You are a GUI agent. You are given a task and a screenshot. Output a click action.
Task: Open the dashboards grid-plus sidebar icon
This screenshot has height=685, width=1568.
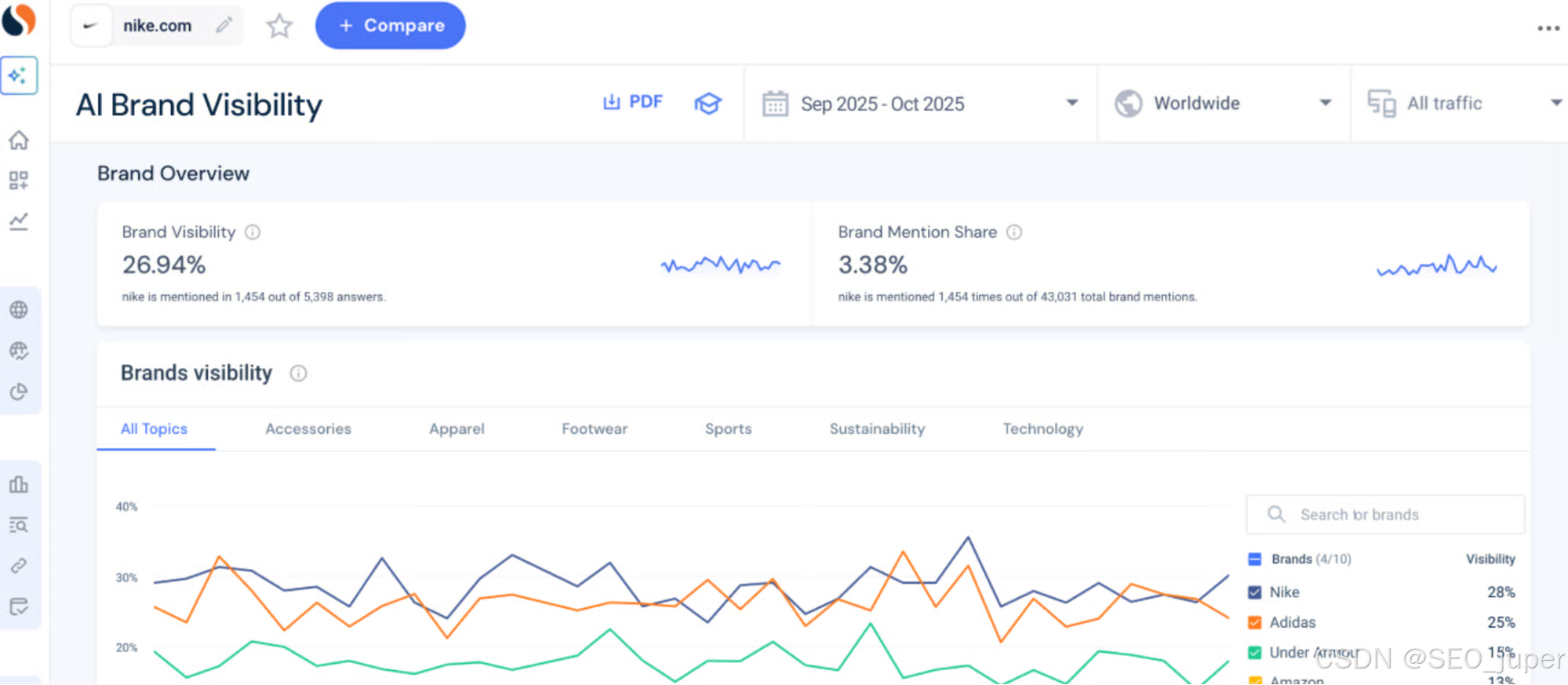coord(19,180)
